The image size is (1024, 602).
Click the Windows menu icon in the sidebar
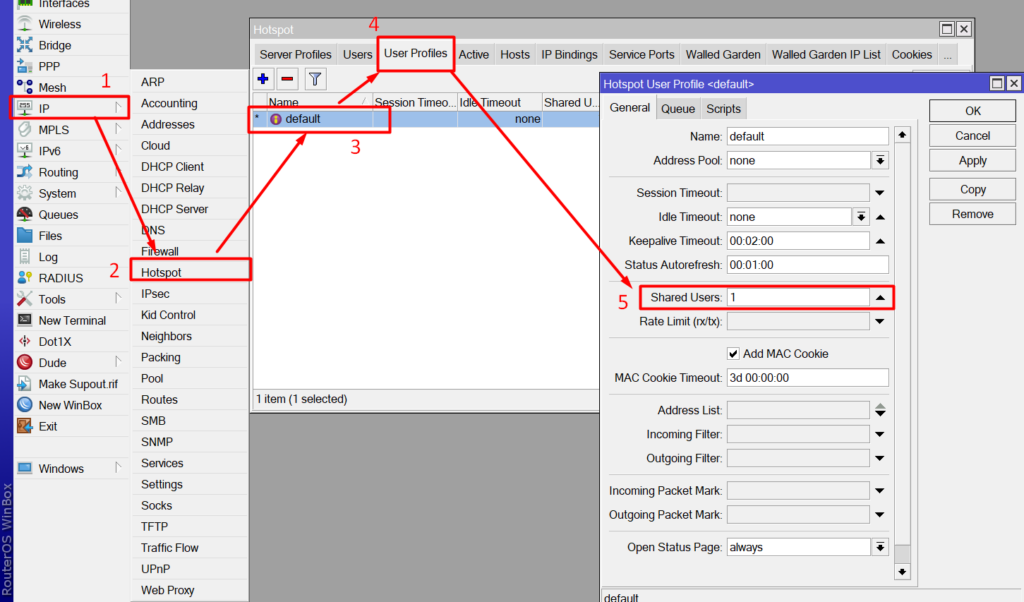[25, 468]
